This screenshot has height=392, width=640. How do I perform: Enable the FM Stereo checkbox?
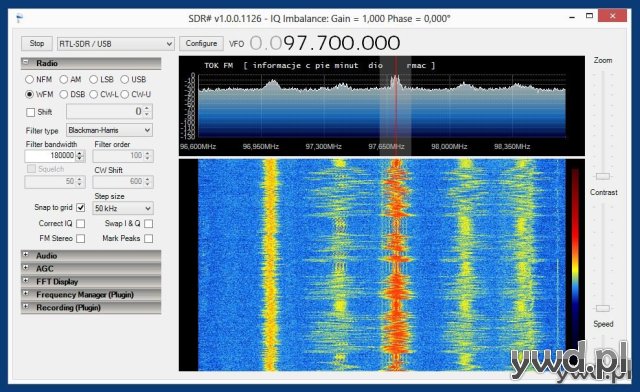pyautogui.click(x=81, y=238)
